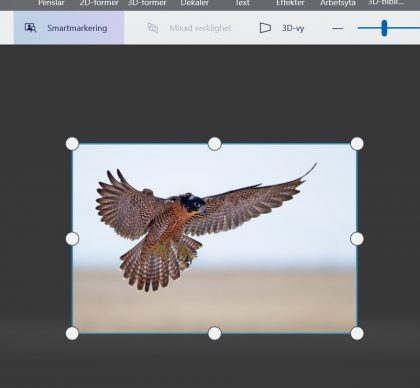
Task: Open the 2D-former tab
Action: coord(99,3)
